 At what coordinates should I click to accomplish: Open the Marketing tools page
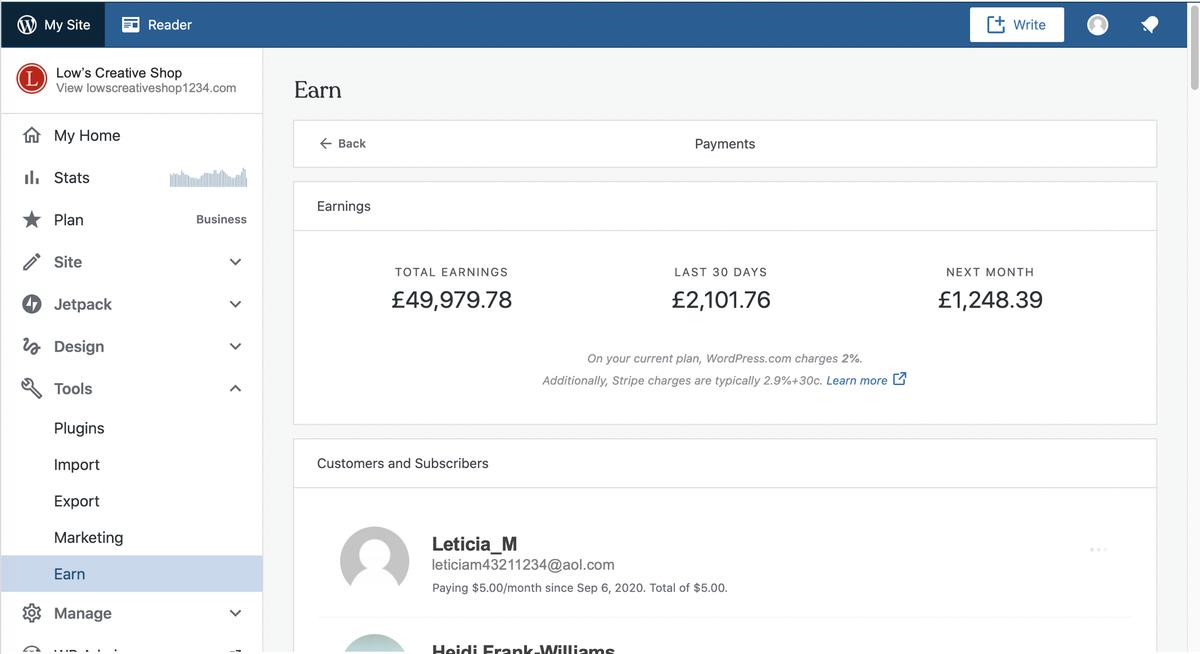point(88,537)
